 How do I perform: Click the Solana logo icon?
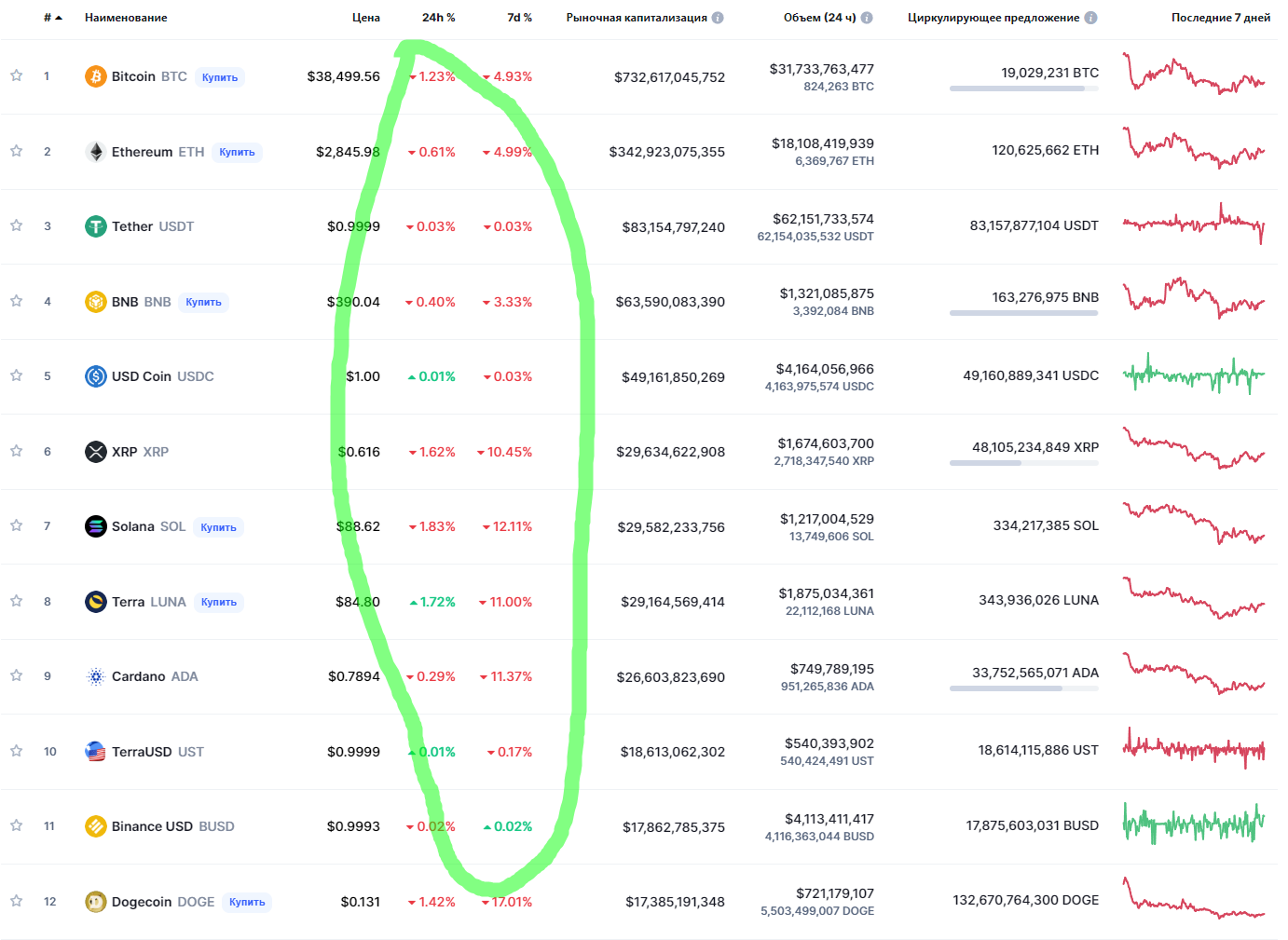[x=96, y=526]
